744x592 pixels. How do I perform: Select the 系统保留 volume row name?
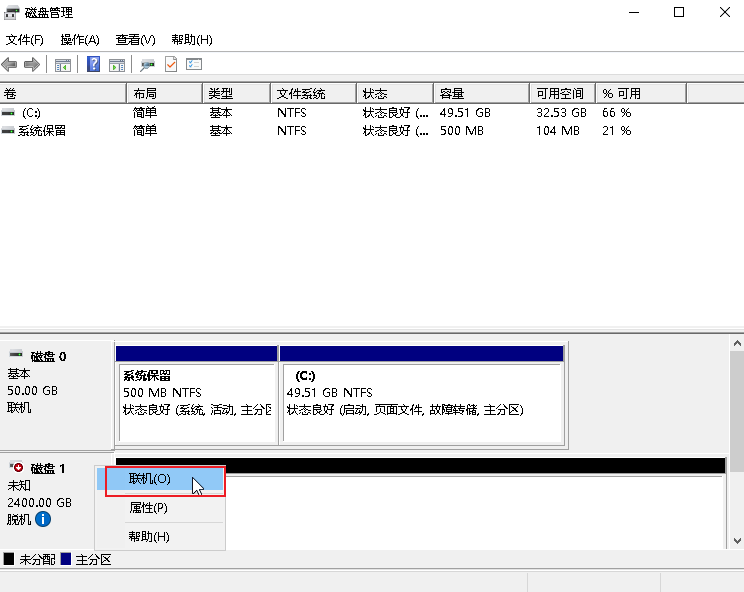click(42, 131)
